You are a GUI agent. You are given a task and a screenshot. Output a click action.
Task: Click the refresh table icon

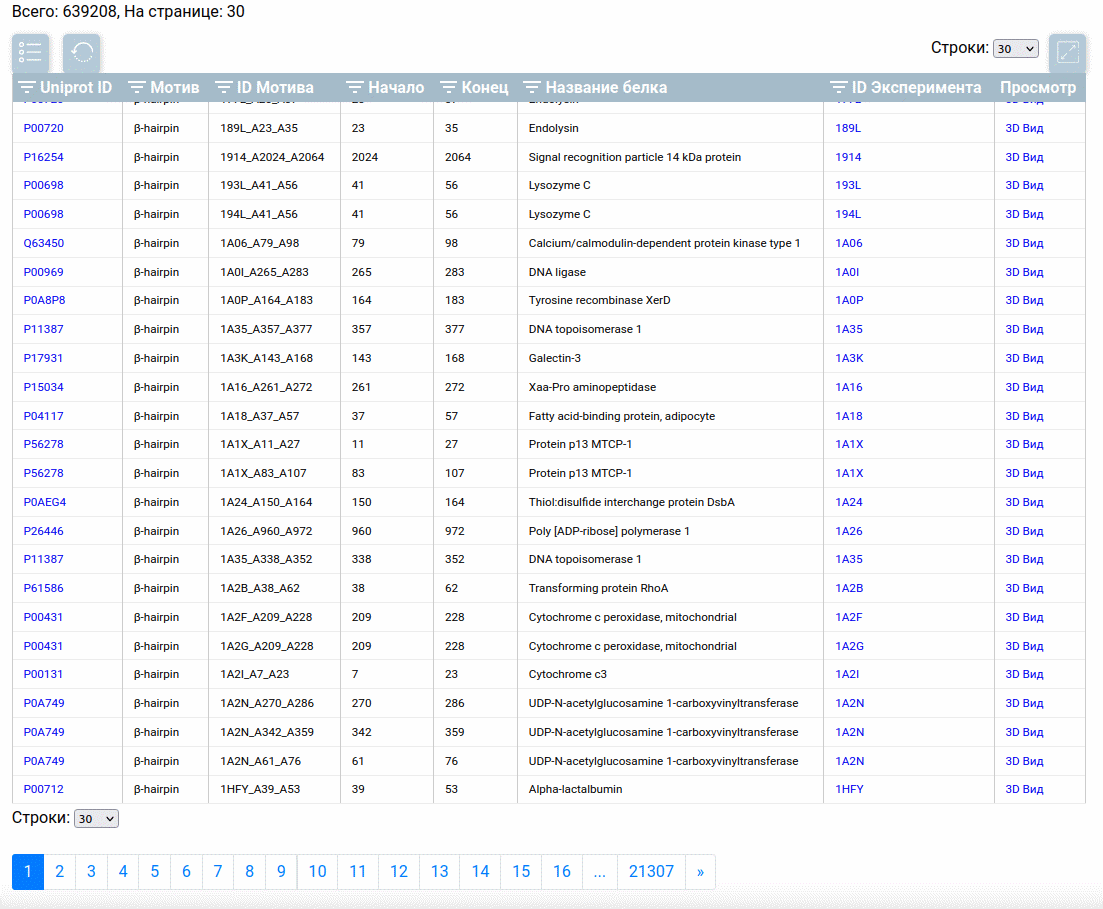pos(82,52)
